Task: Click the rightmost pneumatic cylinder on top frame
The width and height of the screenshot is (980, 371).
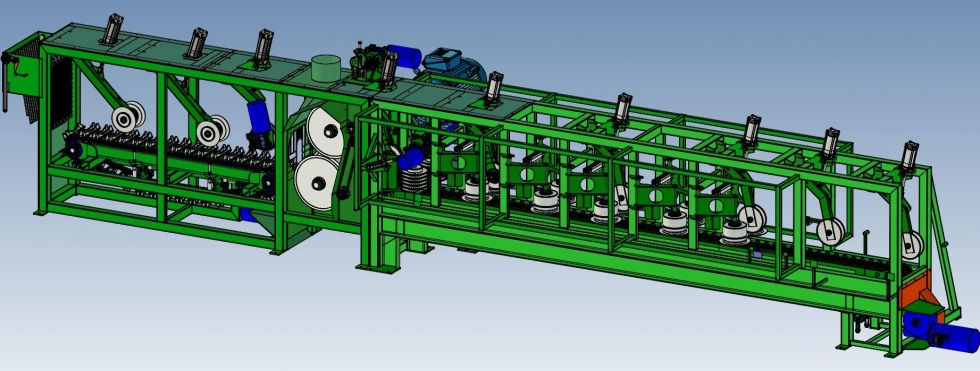Action: [909, 157]
